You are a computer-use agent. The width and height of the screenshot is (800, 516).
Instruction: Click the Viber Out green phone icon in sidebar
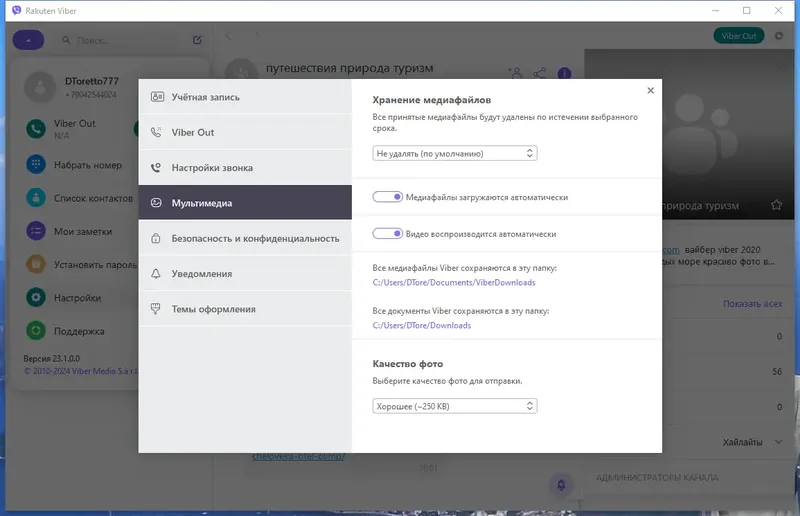pyautogui.click(x=36, y=129)
